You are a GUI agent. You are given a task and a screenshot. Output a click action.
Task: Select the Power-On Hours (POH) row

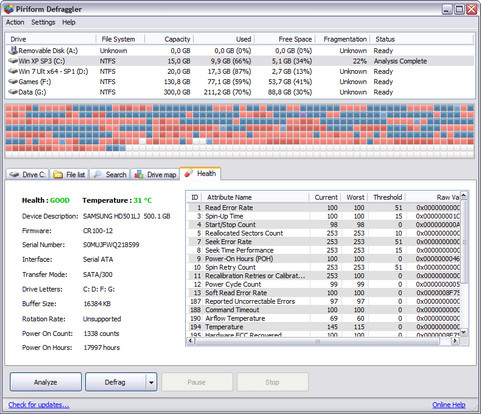[324, 259]
